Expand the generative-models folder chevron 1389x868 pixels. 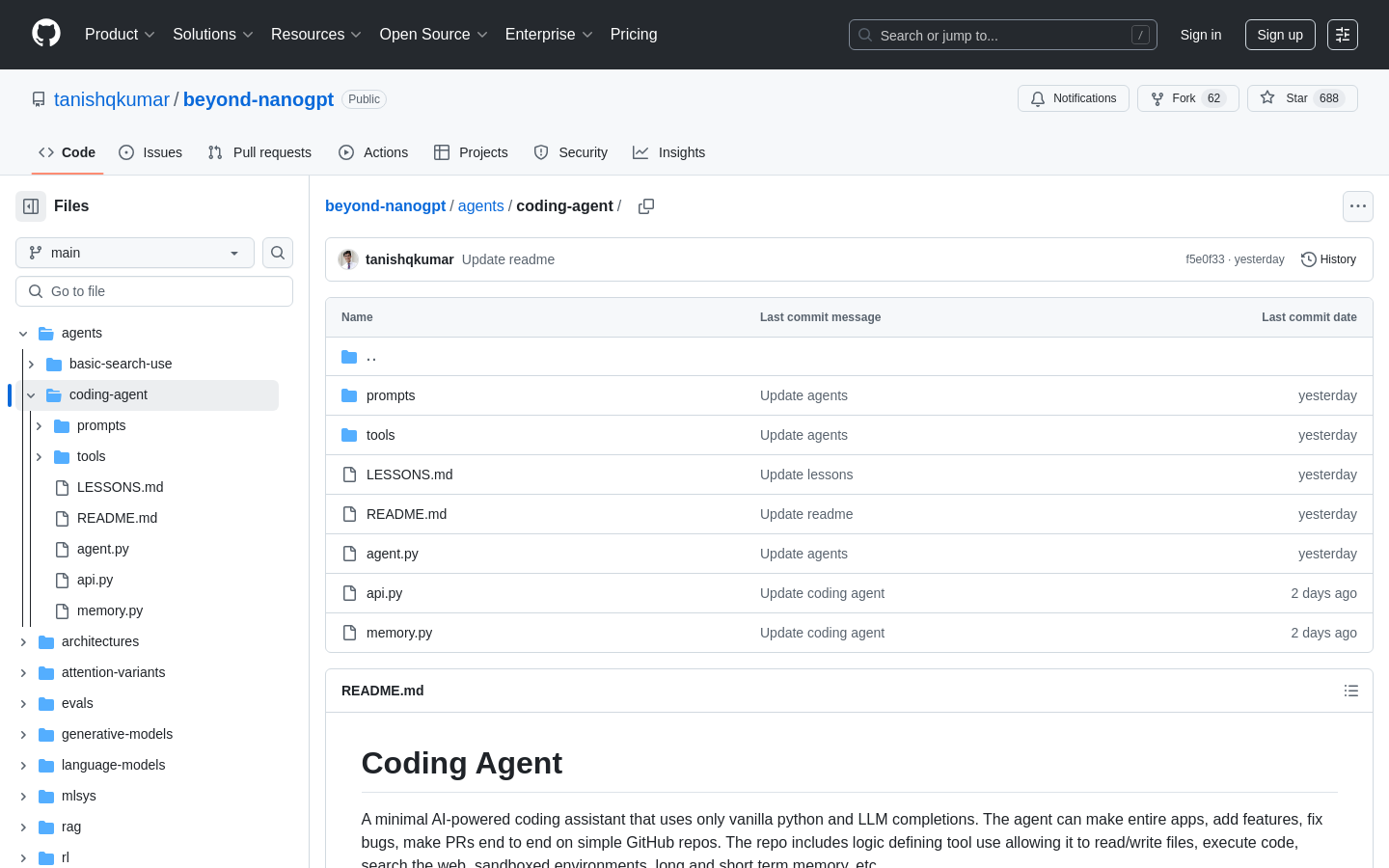(23, 735)
